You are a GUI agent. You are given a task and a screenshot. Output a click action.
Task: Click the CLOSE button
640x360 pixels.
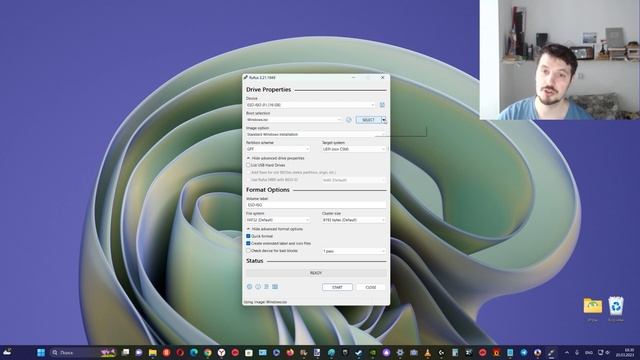[371, 287]
